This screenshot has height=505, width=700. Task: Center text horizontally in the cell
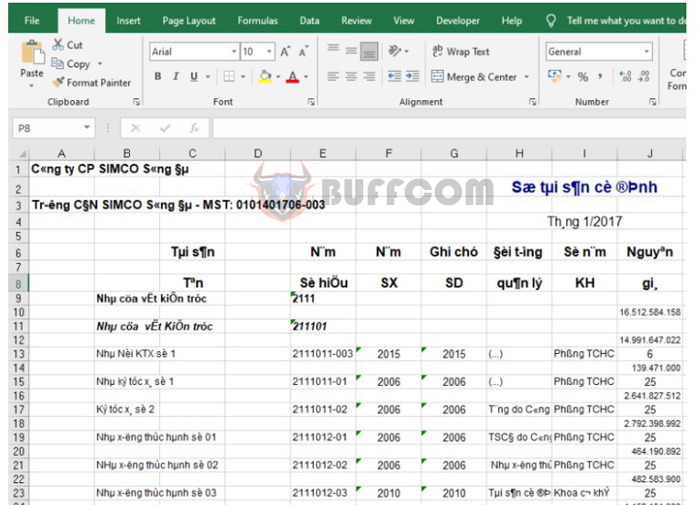coord(351,76)
